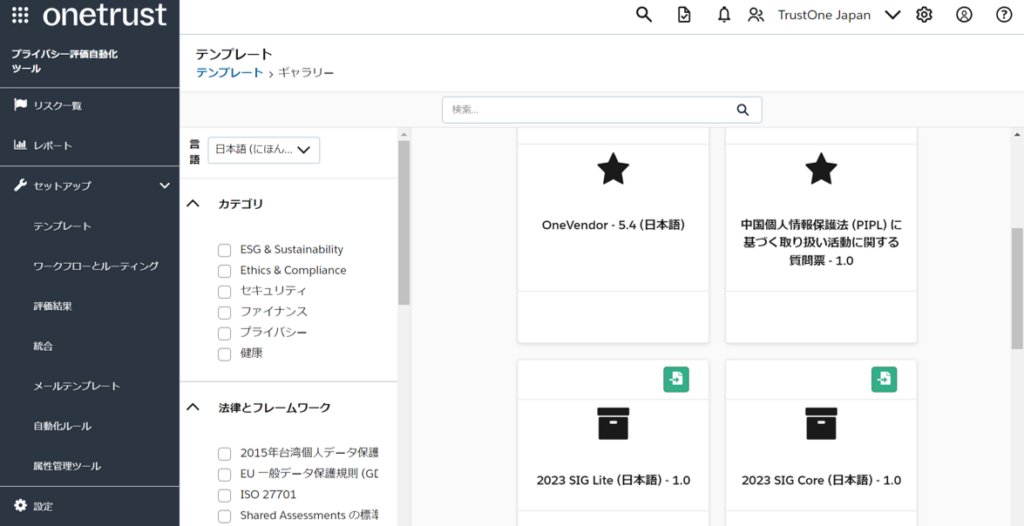Open 2023 SIG Core (日本語) - 1.0 template
Image resolution: width=1024 pixels, height=526 pixels.
pyautogui.click(x=821, y=480)
